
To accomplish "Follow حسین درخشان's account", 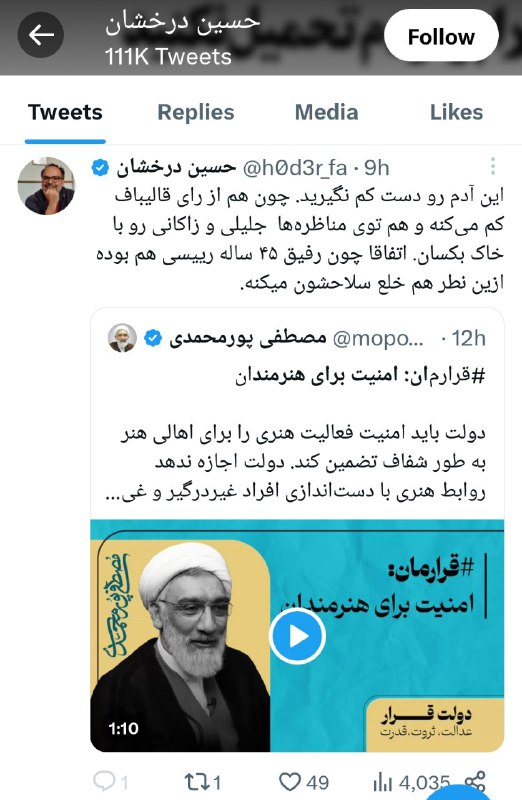I will [441, 37].
